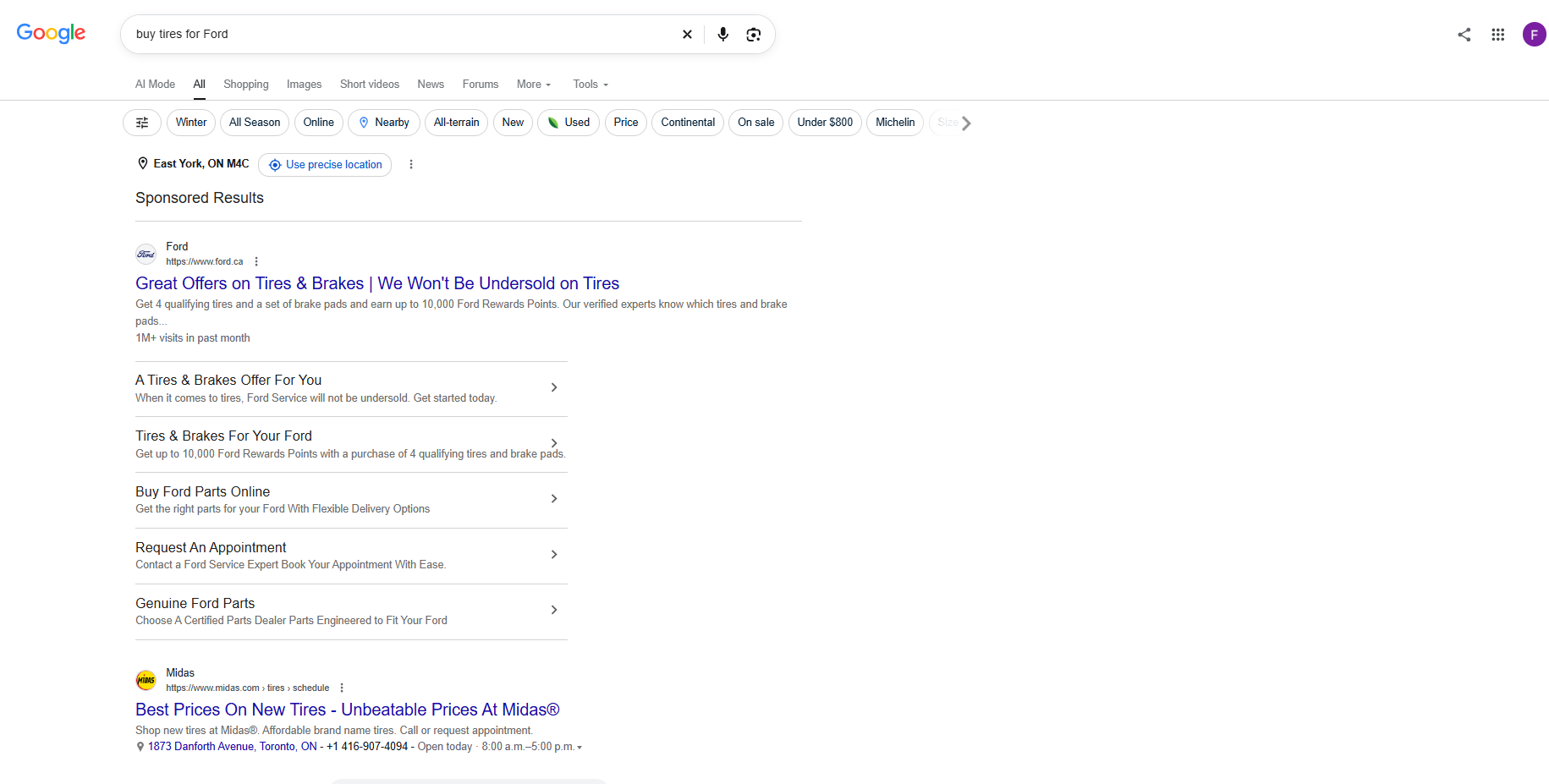
Task: Open search by image camera icon
Action: click(x=753, y=35)
